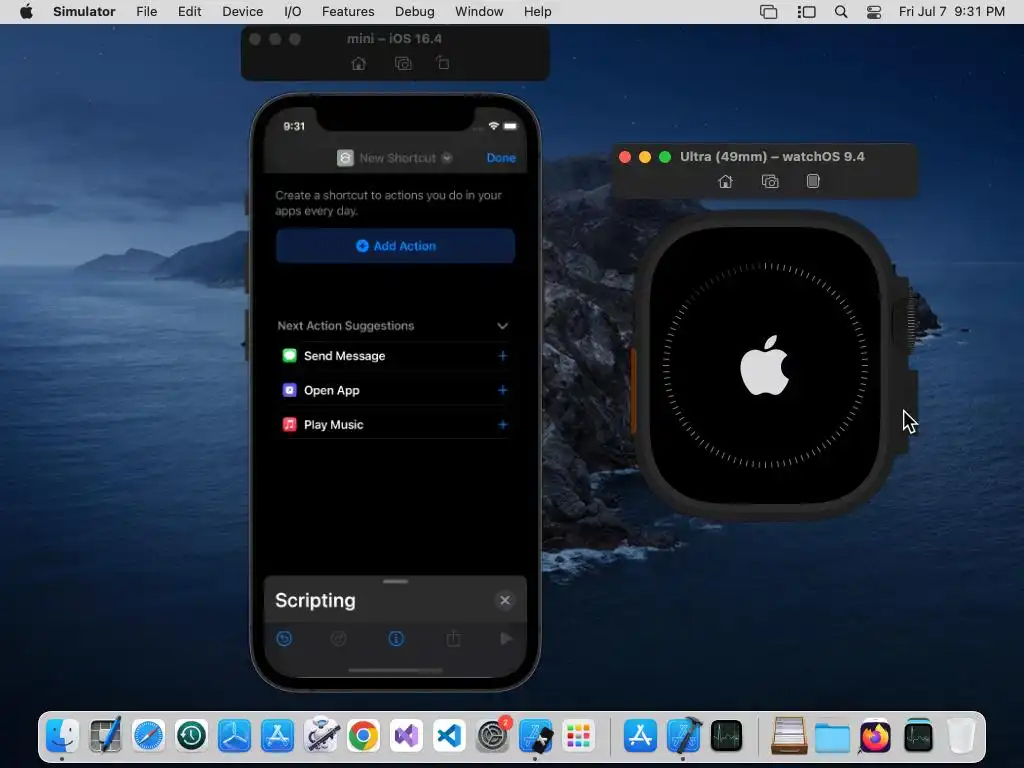Viewport: 1024px width, 768px height.
Task: Open the Help menu
Action: click(x=537, y=12)
